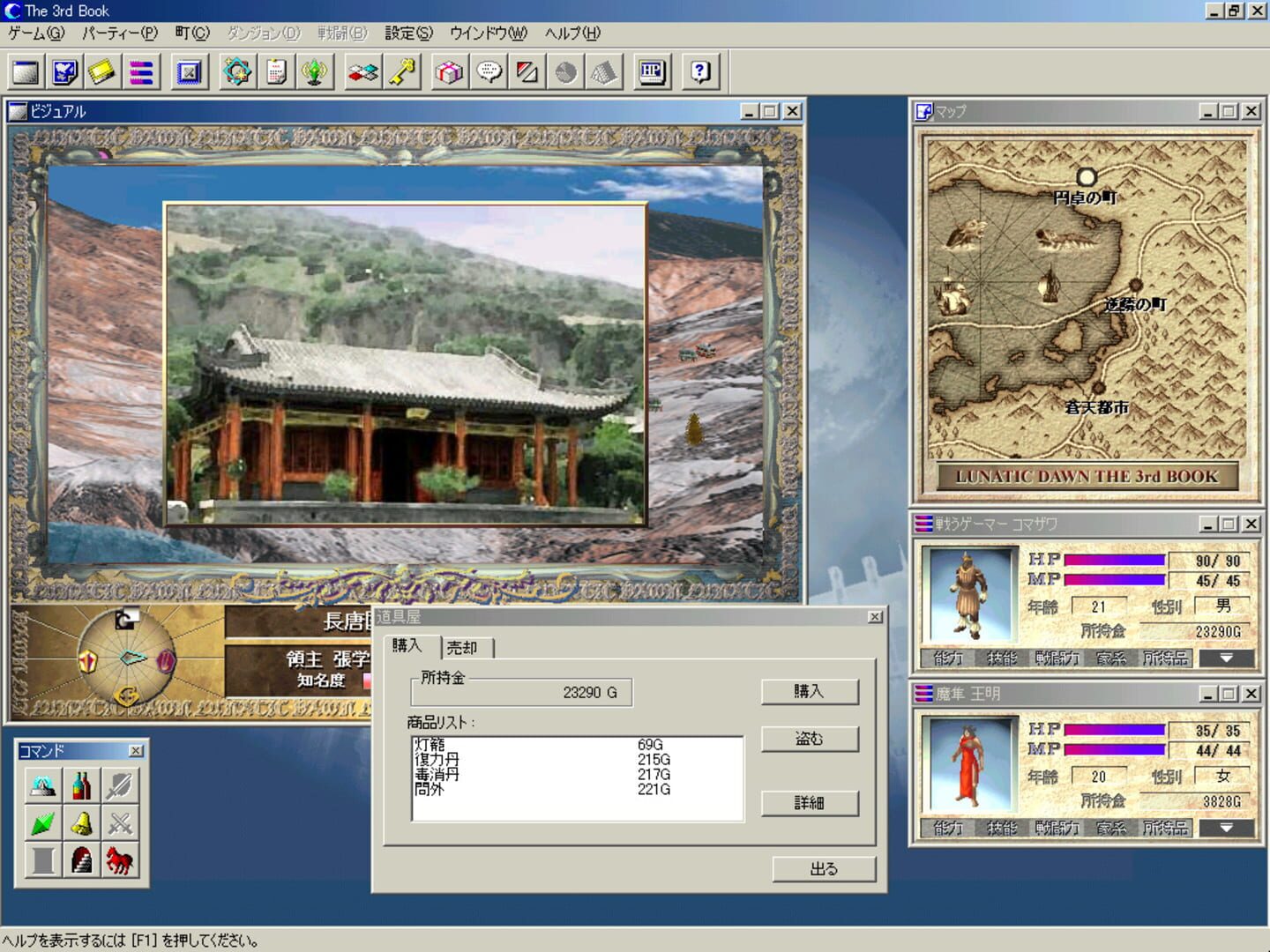The image size is (1270, 952).
Task: Open the gift box toolbar icon
Action: (x=449, y=72)
